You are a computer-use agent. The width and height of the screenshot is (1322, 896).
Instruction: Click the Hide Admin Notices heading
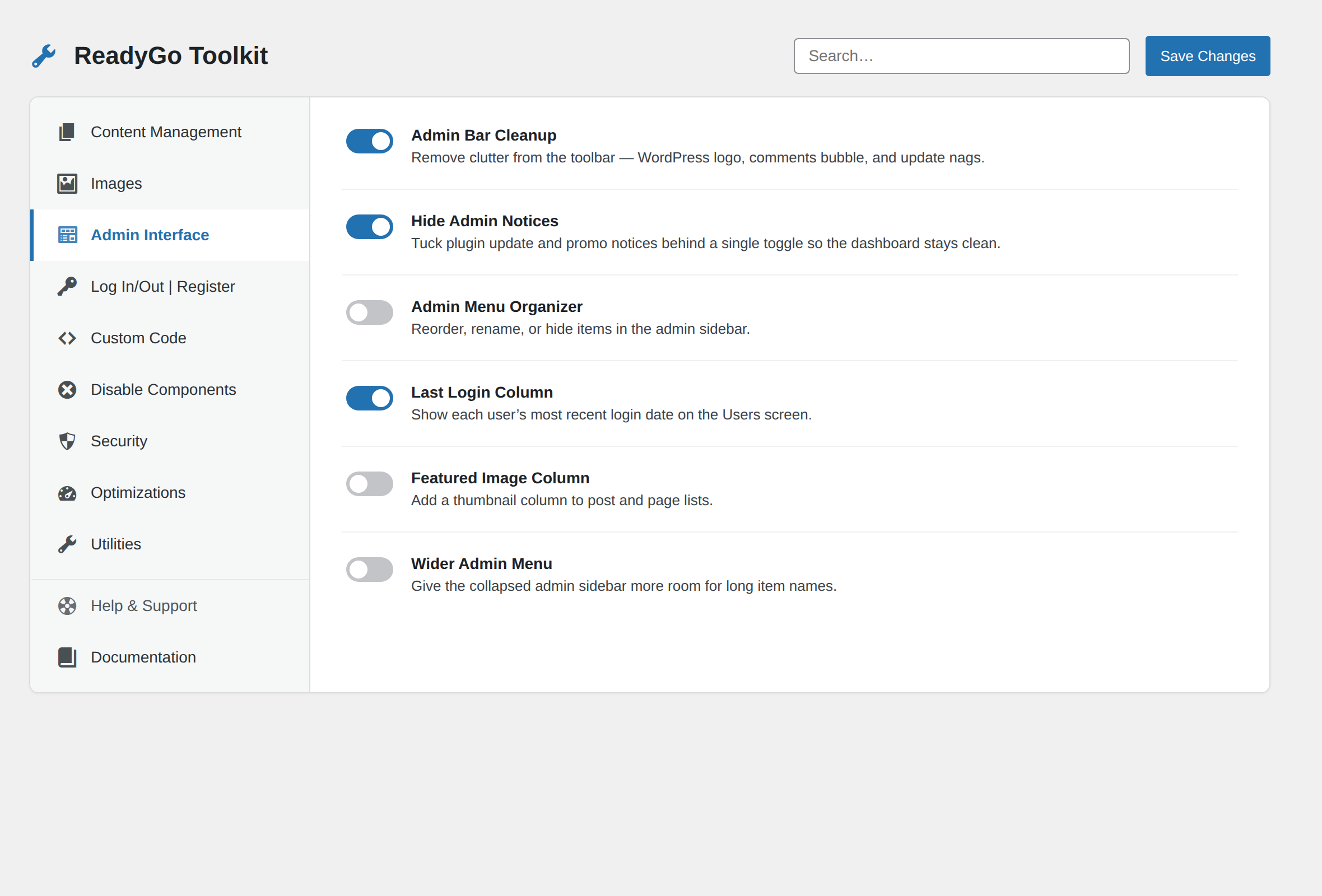pyautogui.click(x=485, y=221)
